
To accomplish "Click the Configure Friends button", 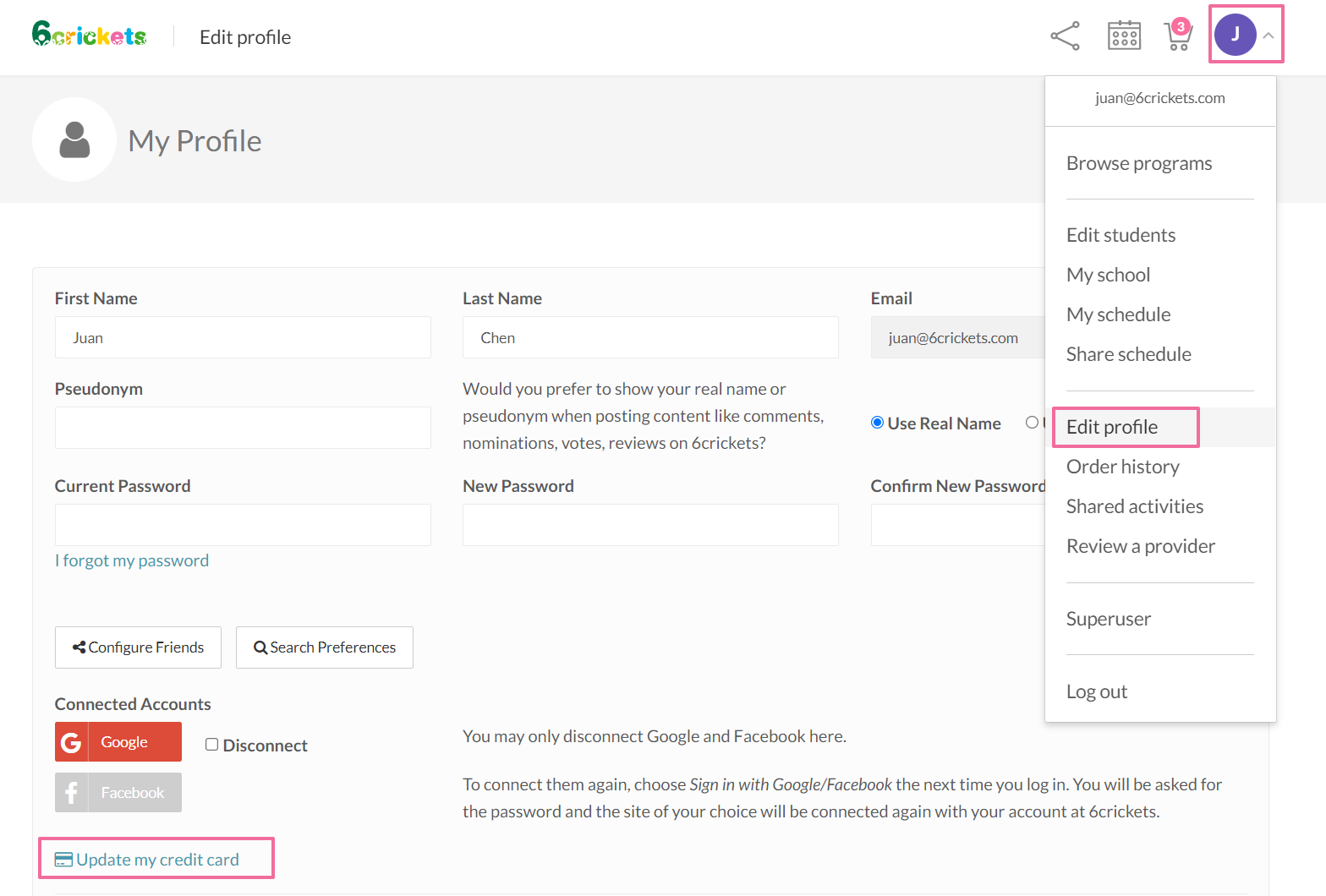I will [138, 647].
